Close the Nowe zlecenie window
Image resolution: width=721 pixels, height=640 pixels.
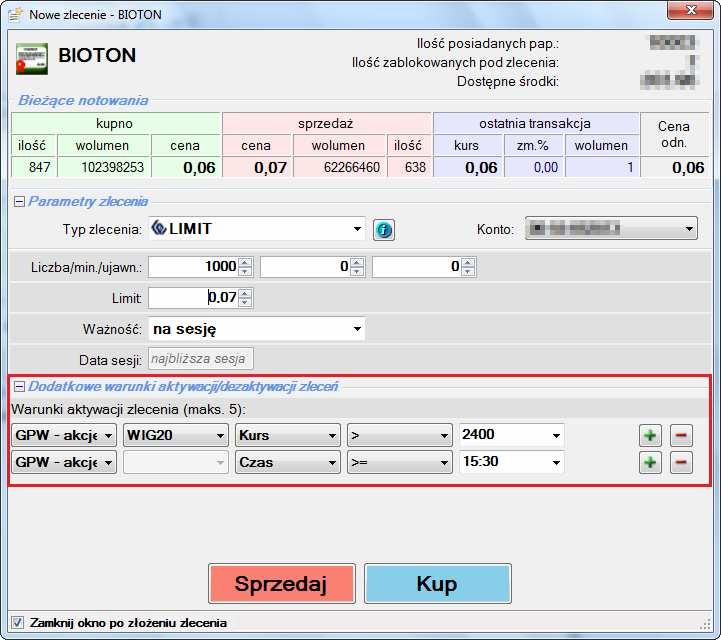click(690, 10)
